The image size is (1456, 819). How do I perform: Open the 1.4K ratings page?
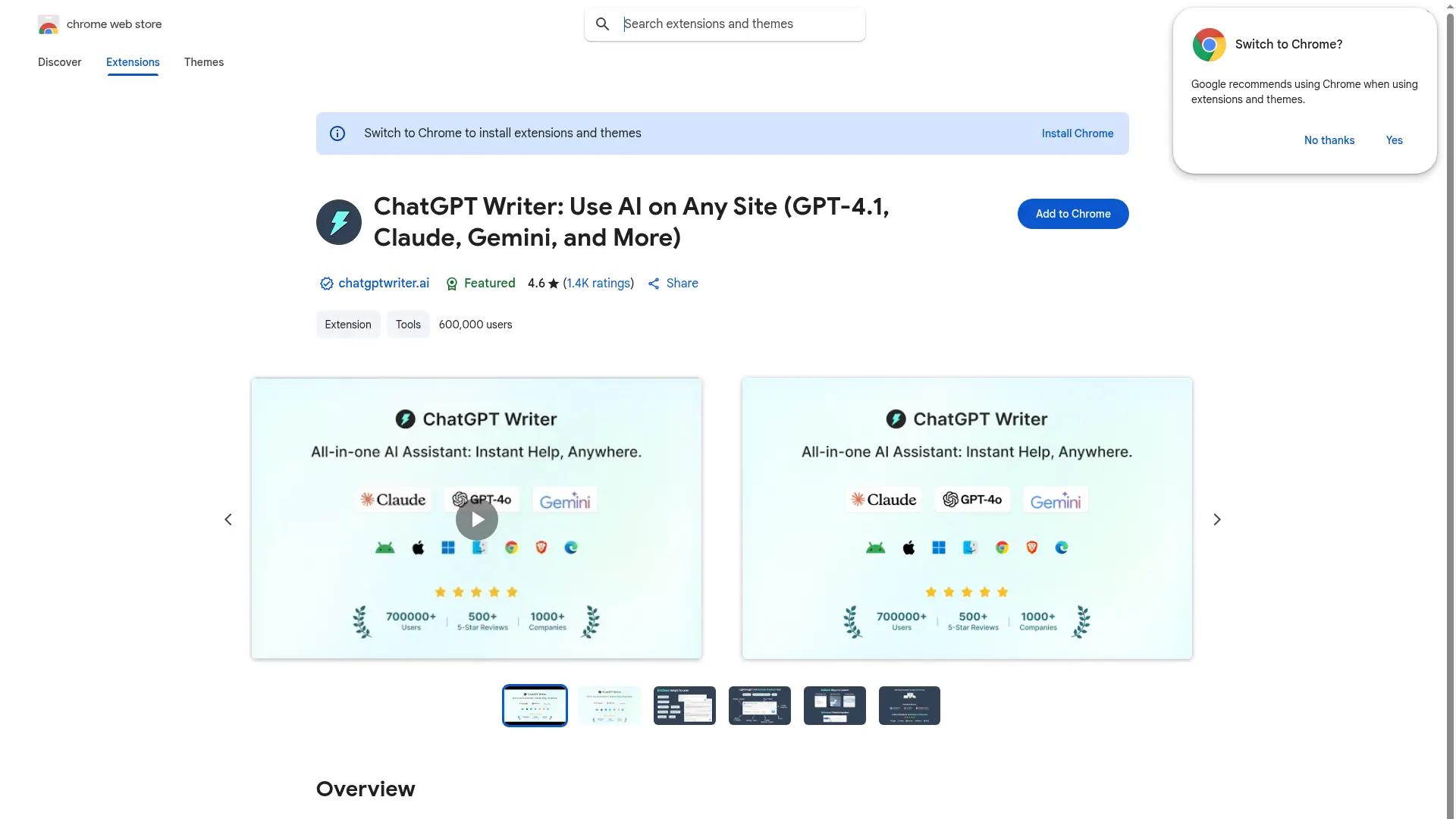(x=598, y=283)
